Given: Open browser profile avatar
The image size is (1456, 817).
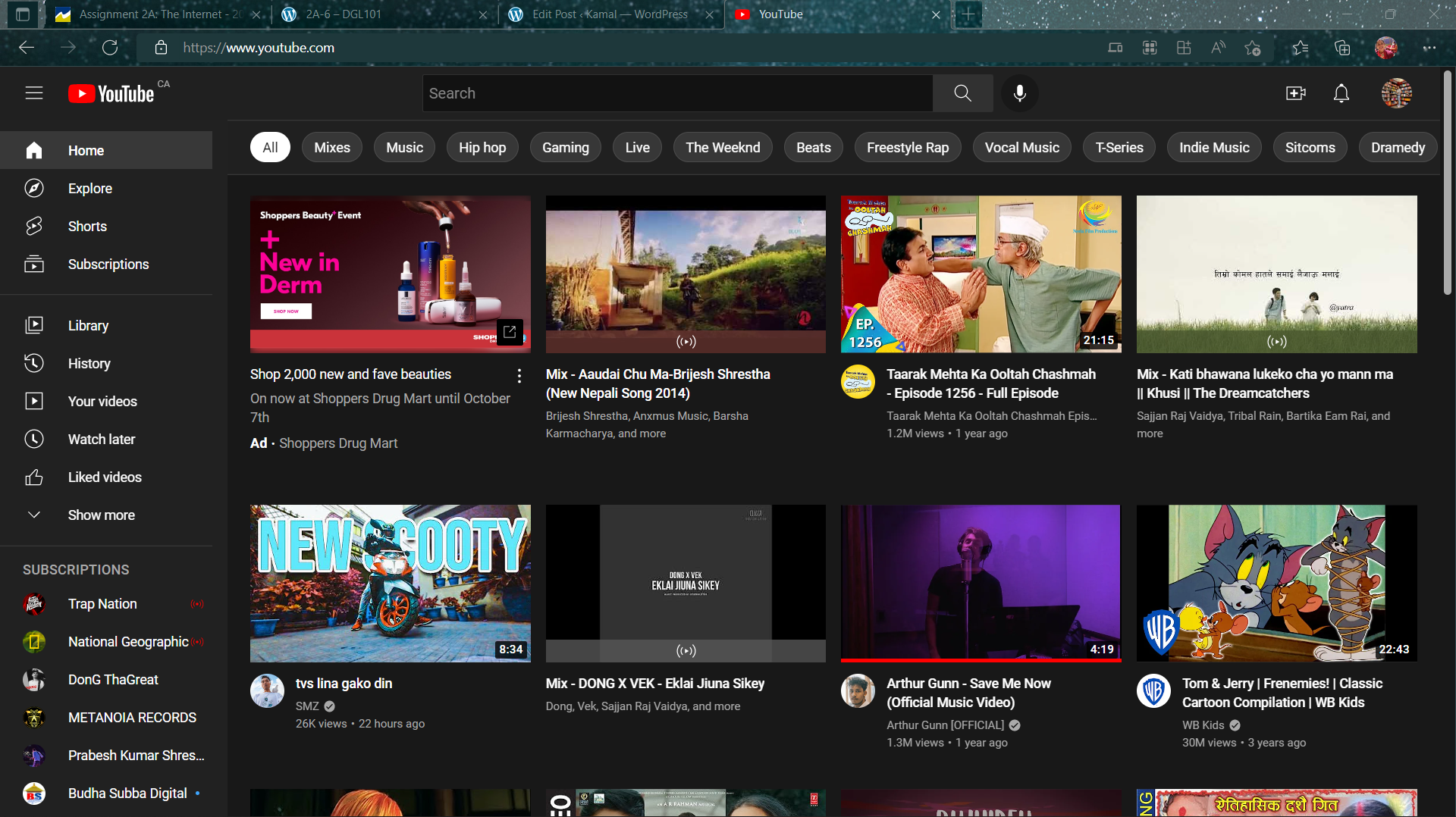Looking at the screenshot, I should coord(1386,48).
